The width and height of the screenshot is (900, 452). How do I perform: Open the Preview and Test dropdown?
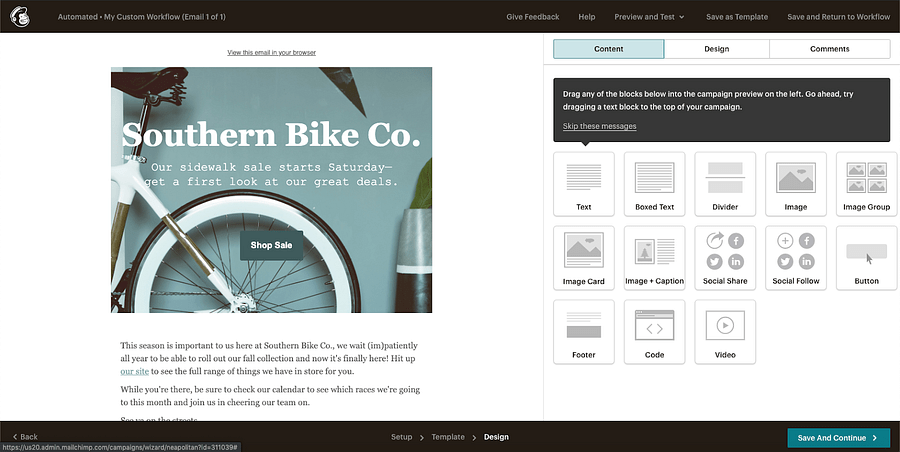pos(649,17)
